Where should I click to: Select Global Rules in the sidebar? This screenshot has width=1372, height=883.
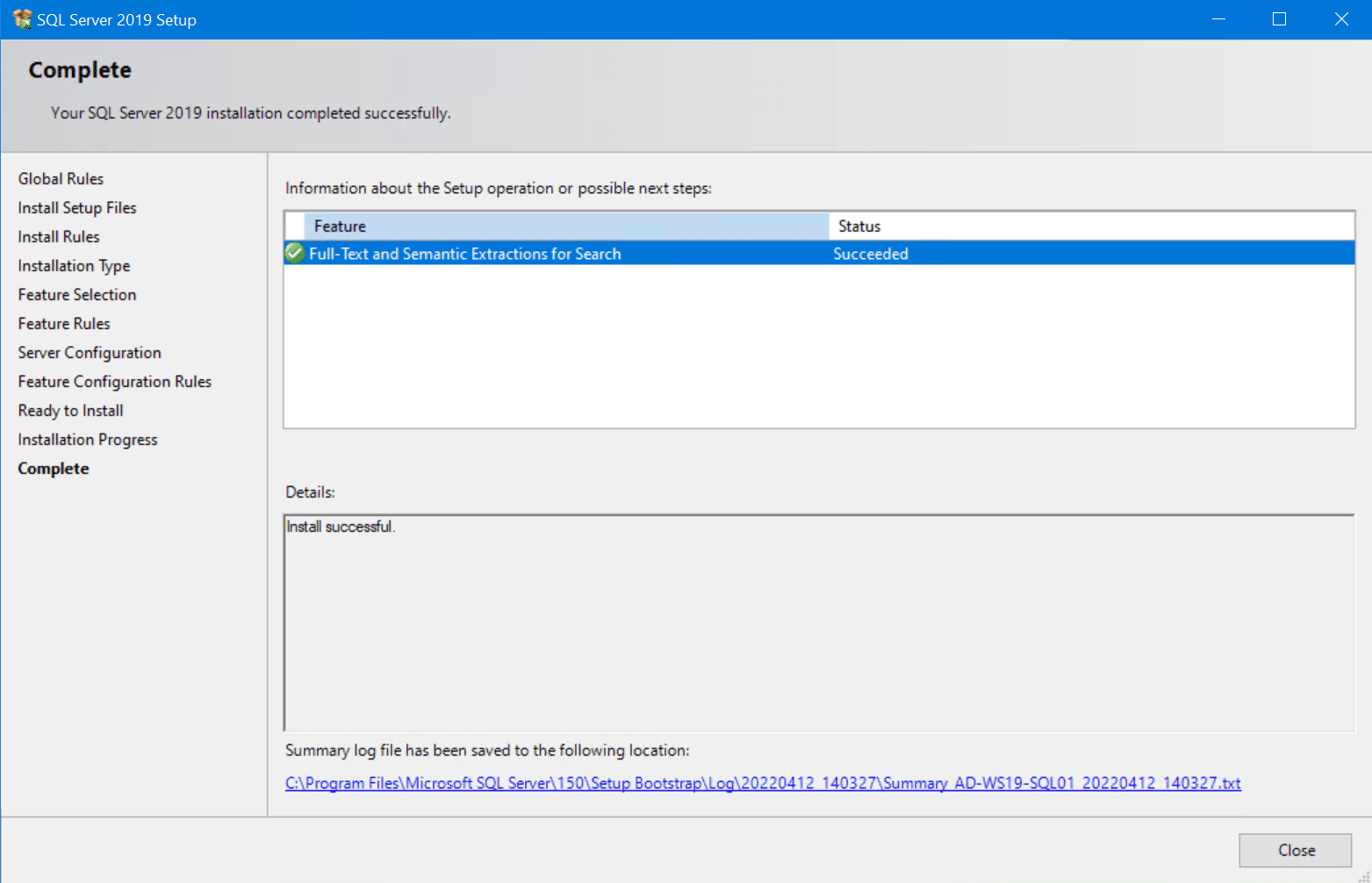[x=61, y=178]
